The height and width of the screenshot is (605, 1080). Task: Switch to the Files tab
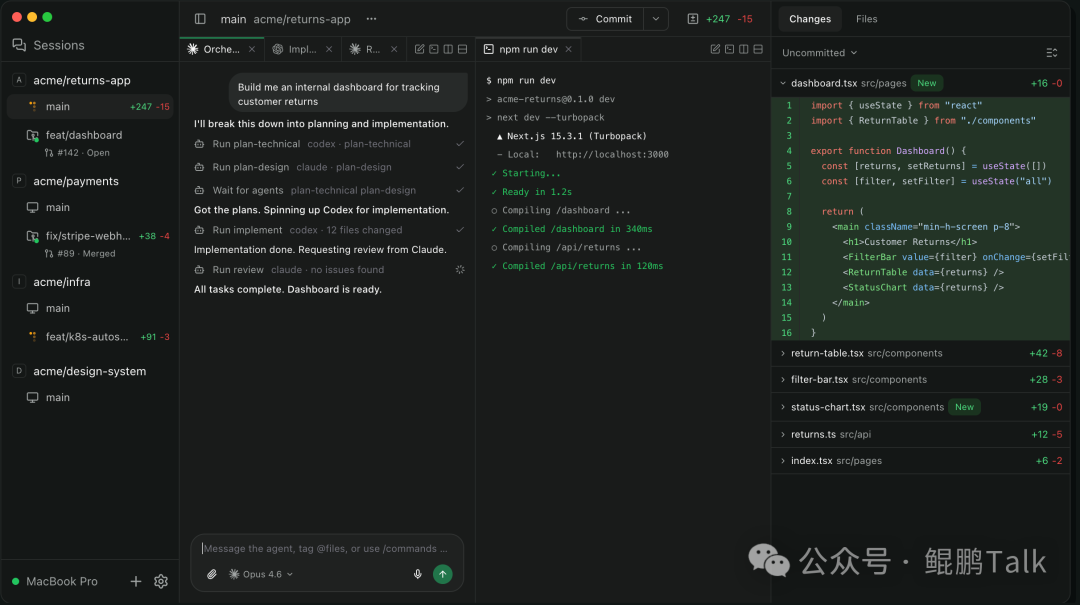866,19
